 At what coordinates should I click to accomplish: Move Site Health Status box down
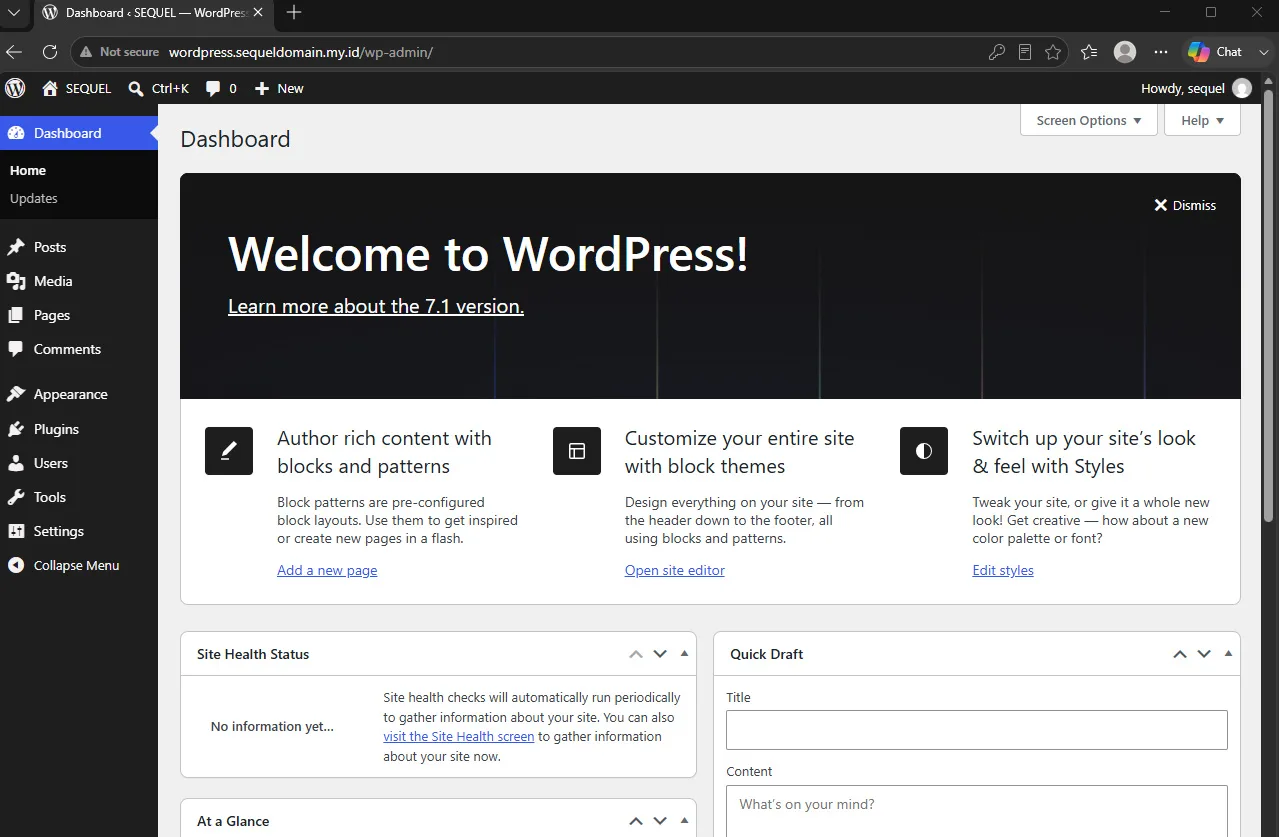coord(660,654)
